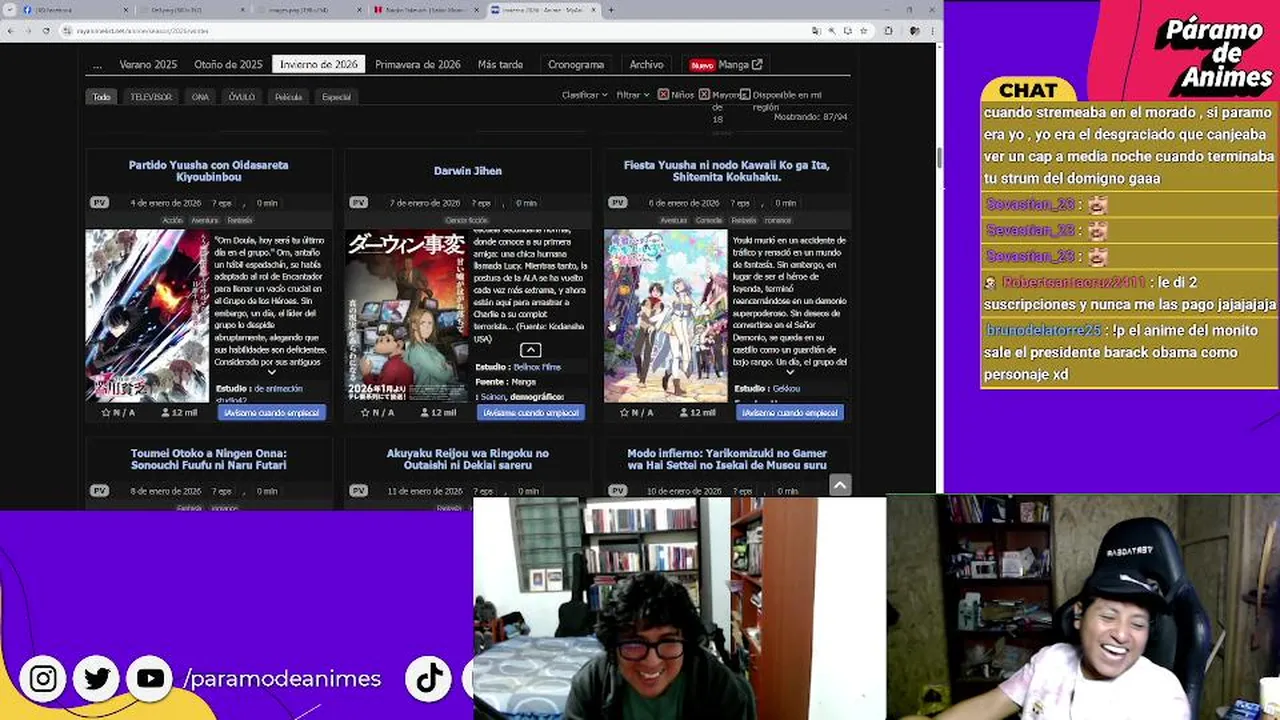The height and width of the screenshot is (720, 1280).
Task: Open the Verano 2025 season tab
Action: (148, 64)
